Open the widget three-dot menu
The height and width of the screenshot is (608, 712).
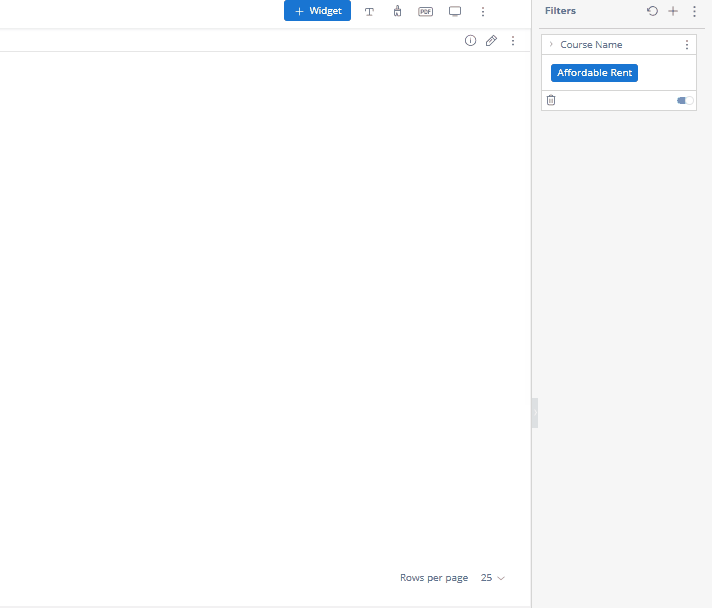click(513, 41)
